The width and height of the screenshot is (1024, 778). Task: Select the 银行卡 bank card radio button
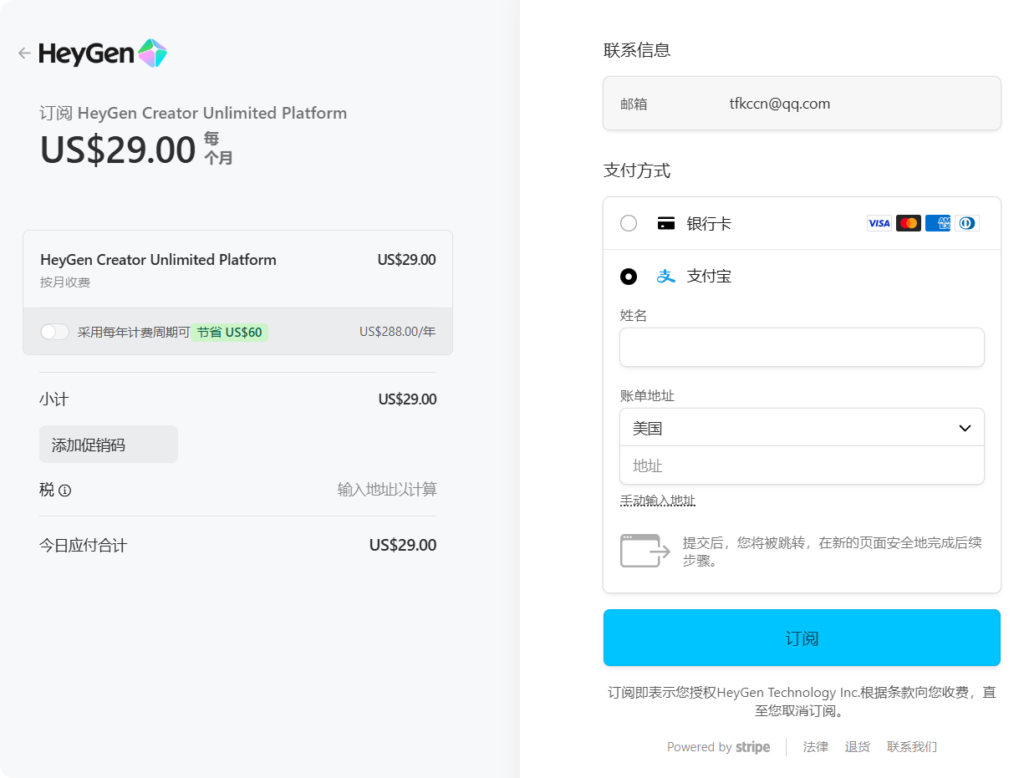[628, 223]
